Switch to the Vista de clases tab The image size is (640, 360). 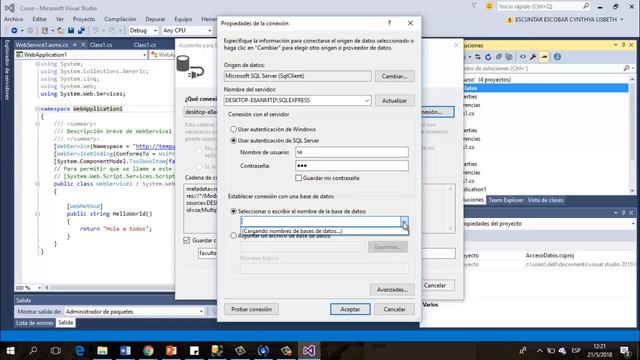point(545,200)
